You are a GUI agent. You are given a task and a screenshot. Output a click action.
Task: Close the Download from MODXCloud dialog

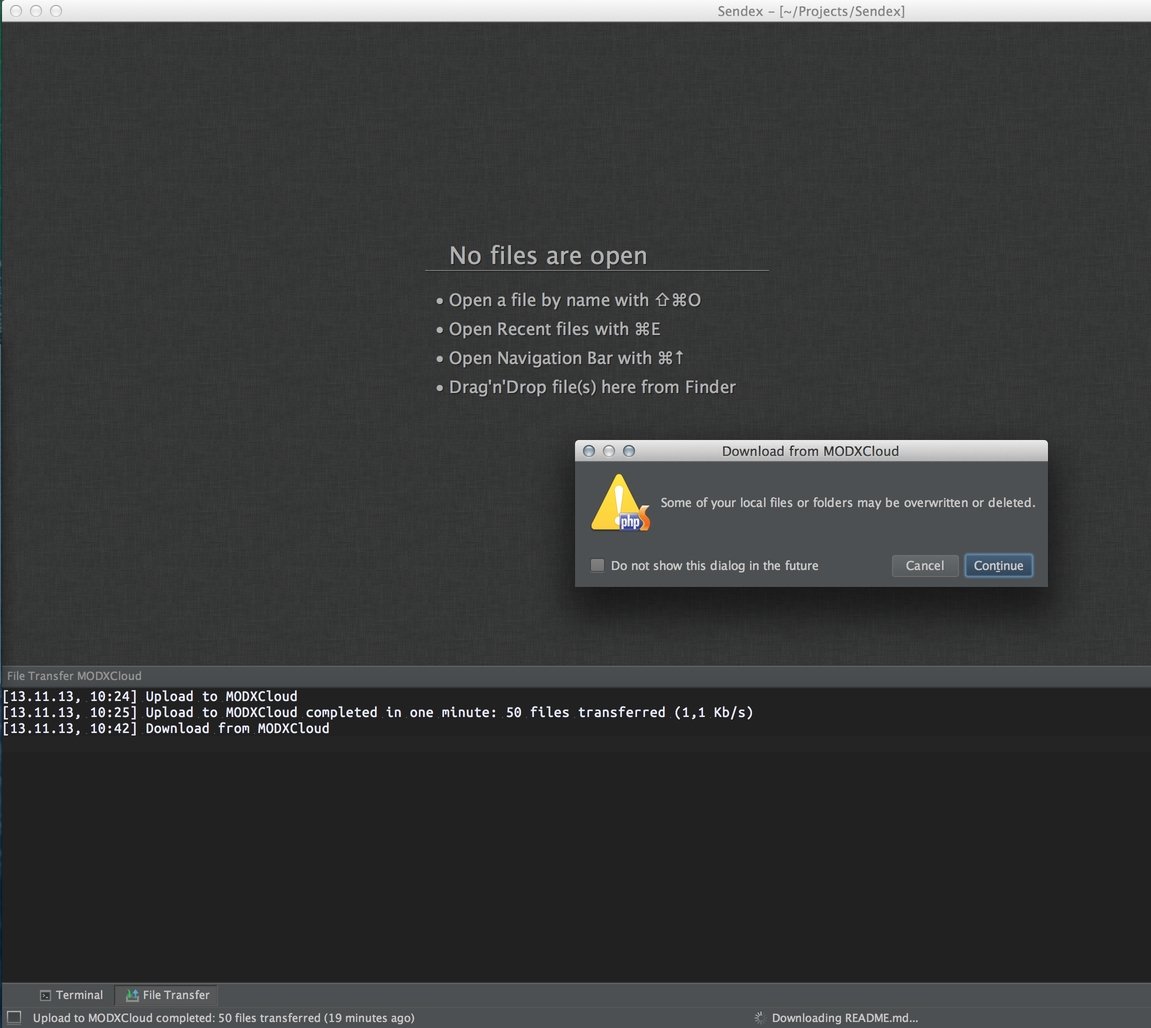tap(589, 451)
